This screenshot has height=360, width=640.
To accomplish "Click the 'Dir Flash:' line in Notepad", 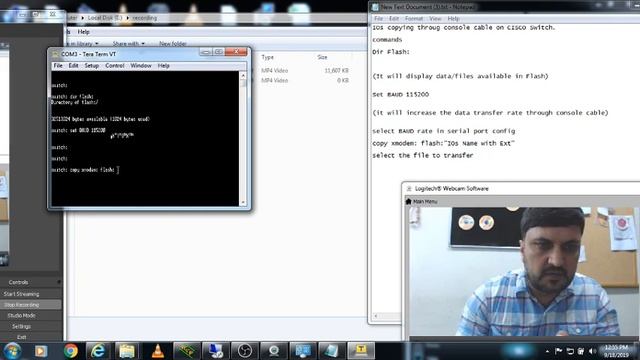I will [x=391, y=52].
